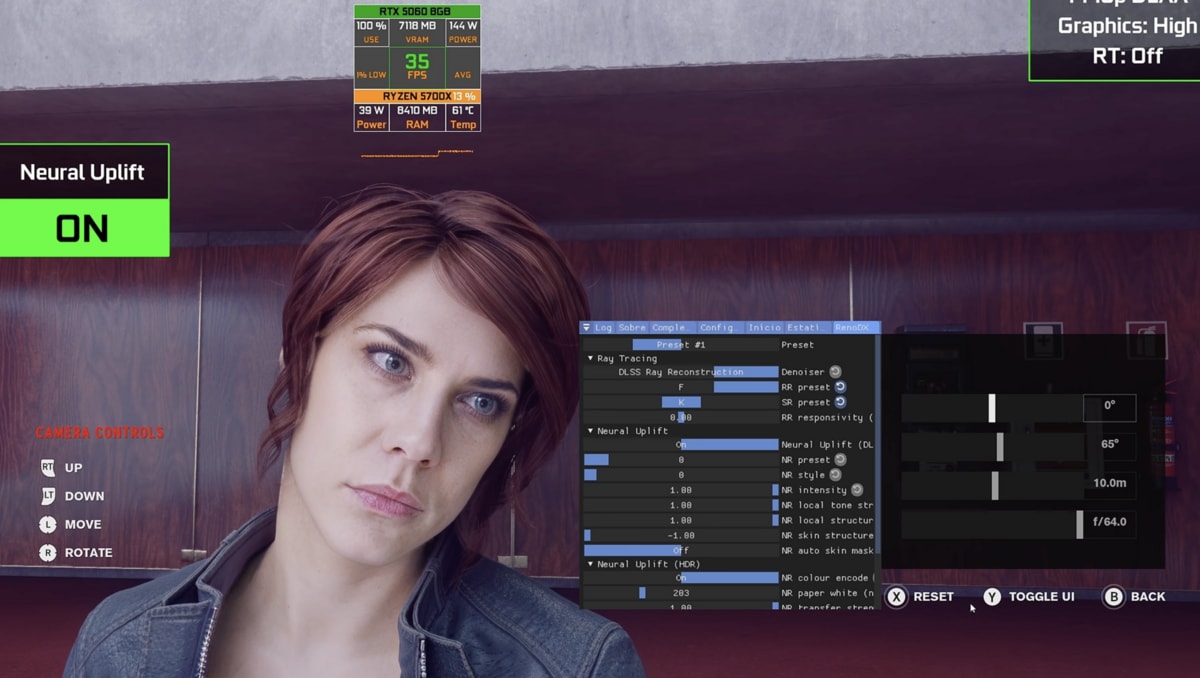1200x678 pixels.
Task: Set the NR intensity 1.00 slider
Action: 681,490
